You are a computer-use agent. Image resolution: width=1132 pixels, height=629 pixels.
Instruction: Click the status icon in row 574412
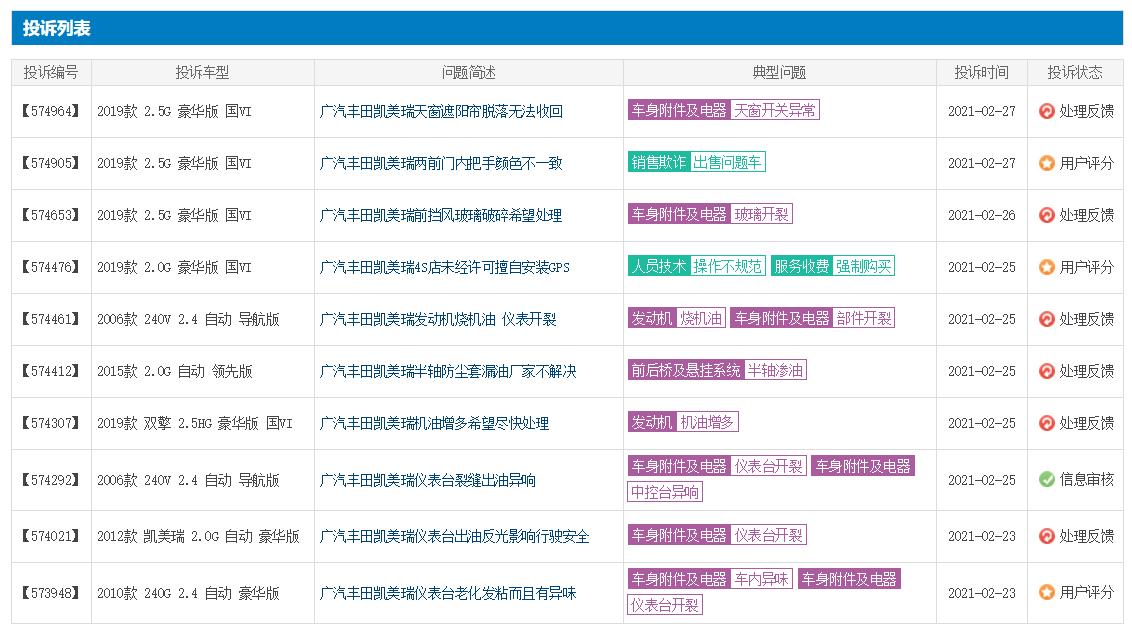(x=1046, y=371)
